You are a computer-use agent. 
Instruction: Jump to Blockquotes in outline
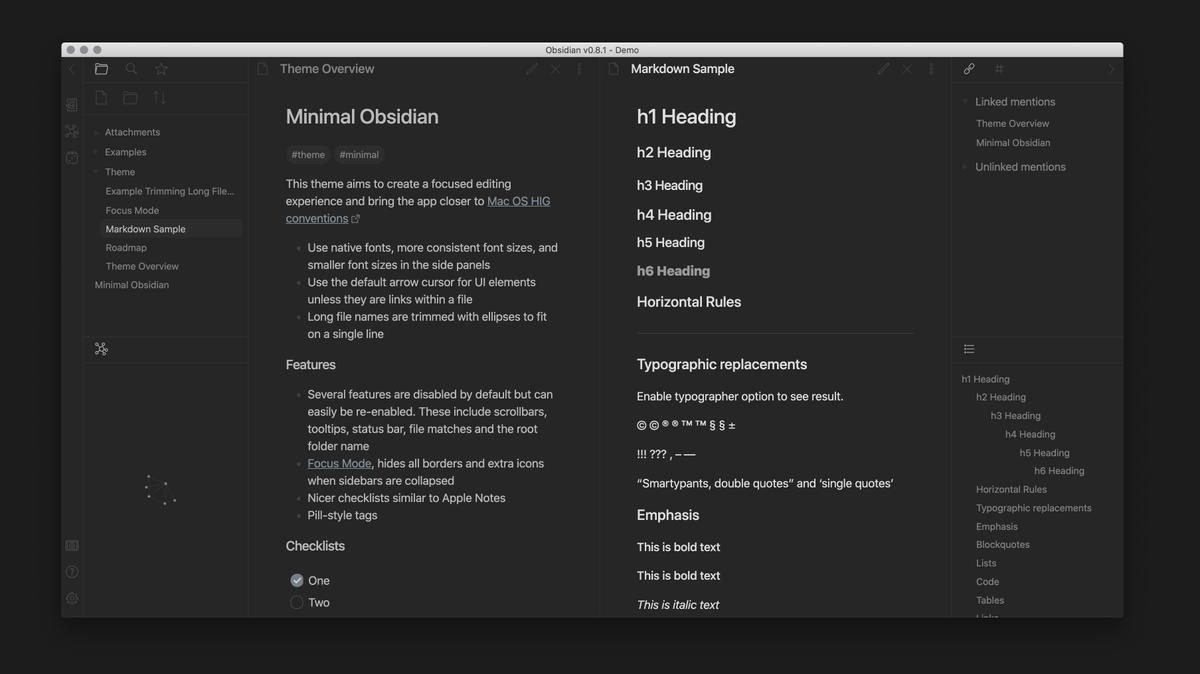click(1003, 545)
